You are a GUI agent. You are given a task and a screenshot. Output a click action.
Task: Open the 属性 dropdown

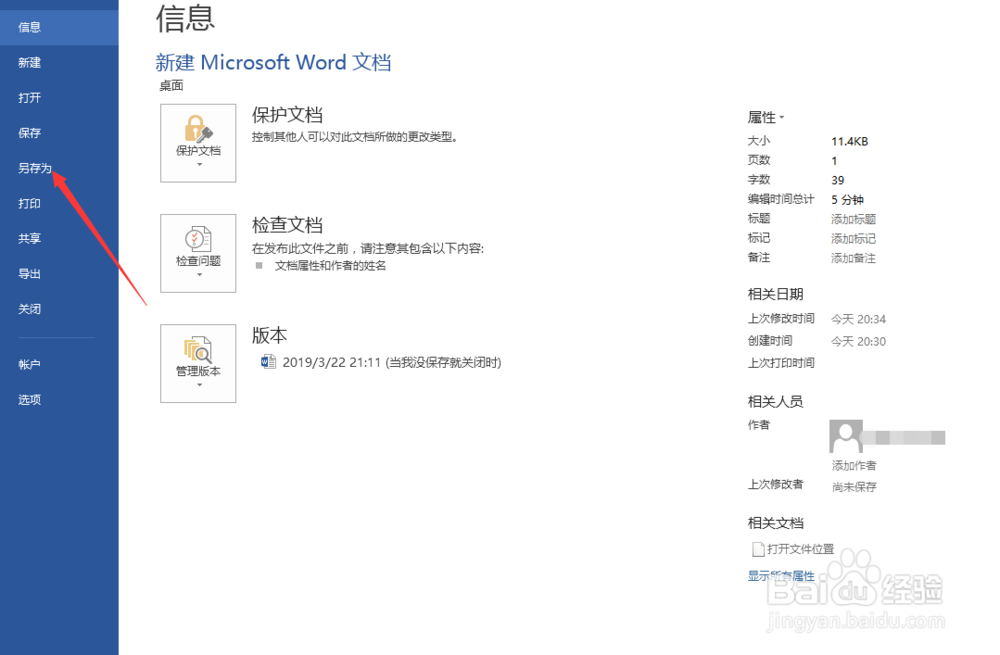(x=766, y=117)
